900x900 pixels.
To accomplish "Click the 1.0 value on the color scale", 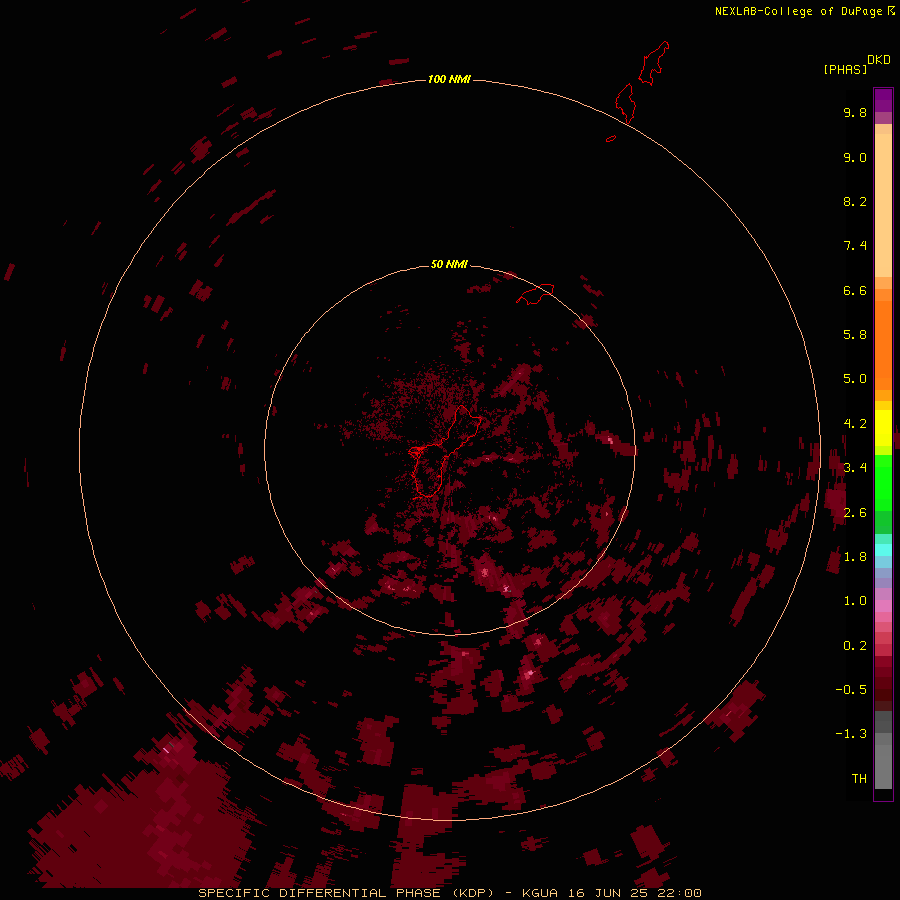I will pyautogui.click(x=855, y=601).
